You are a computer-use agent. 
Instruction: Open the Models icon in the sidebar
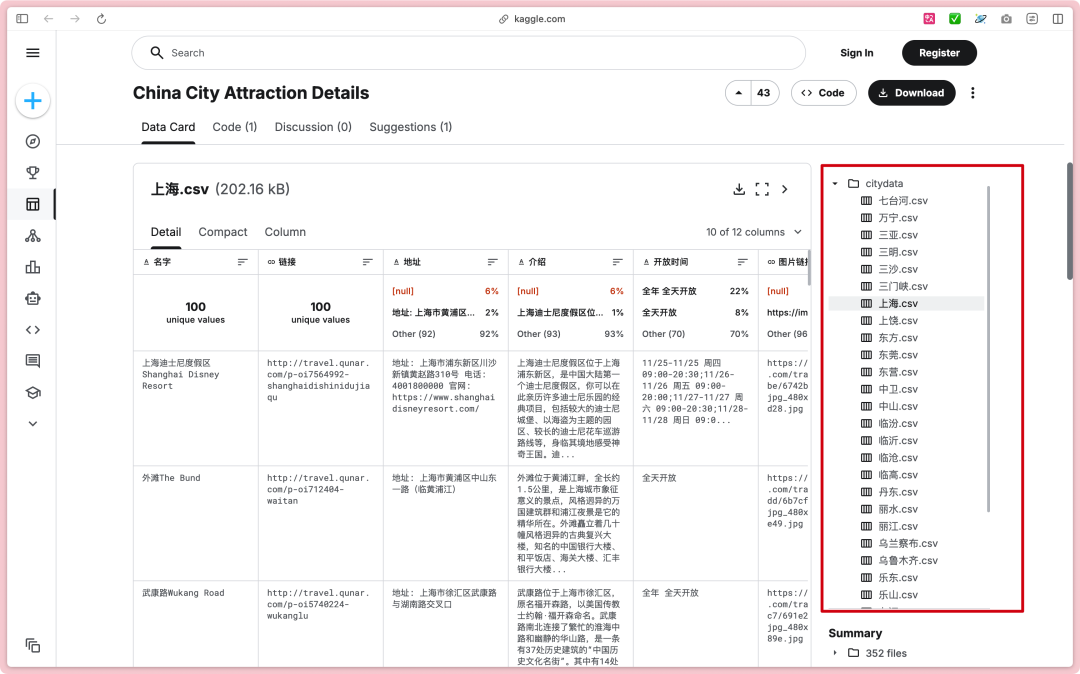(32, 234)
